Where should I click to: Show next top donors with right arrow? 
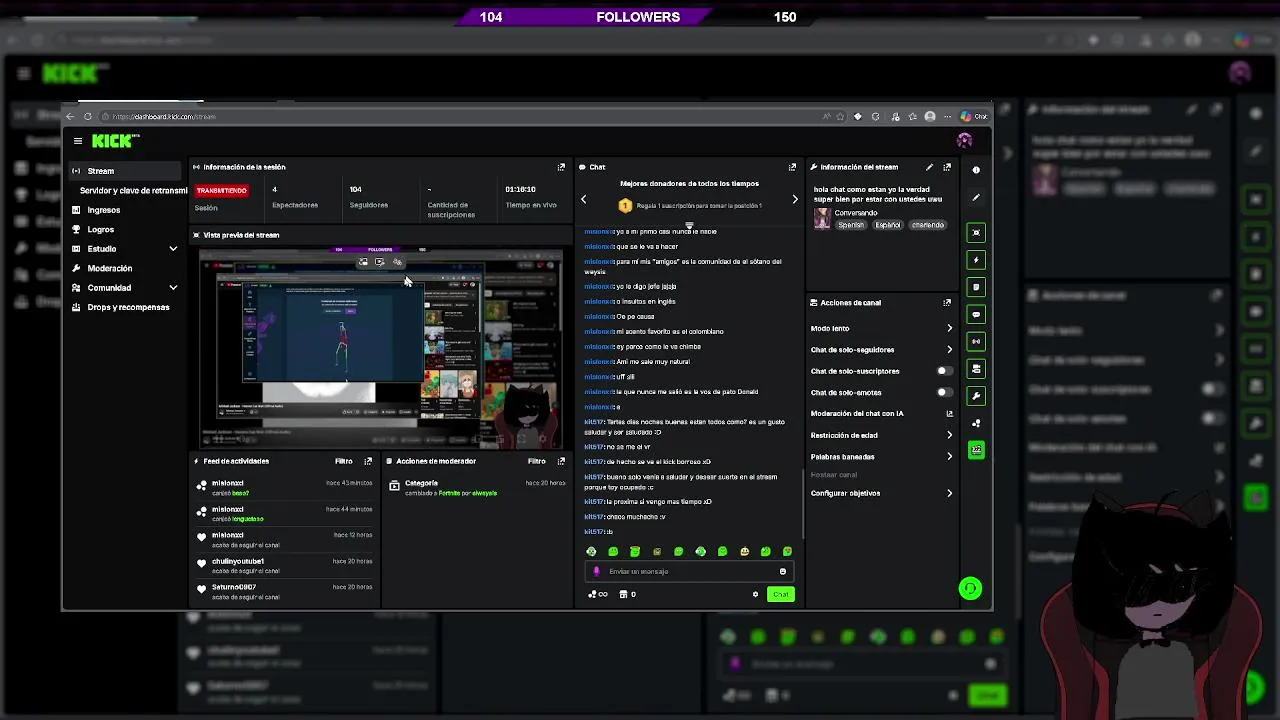coord(795,199)
